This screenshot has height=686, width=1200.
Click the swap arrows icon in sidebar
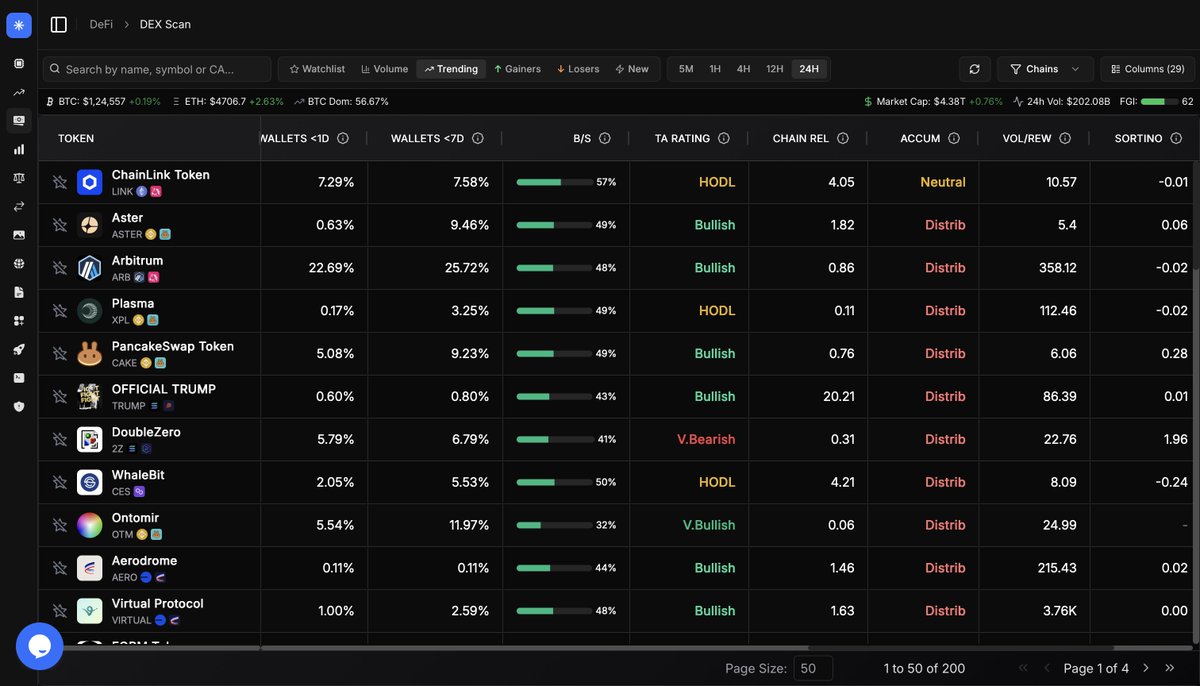pos(19,207)
